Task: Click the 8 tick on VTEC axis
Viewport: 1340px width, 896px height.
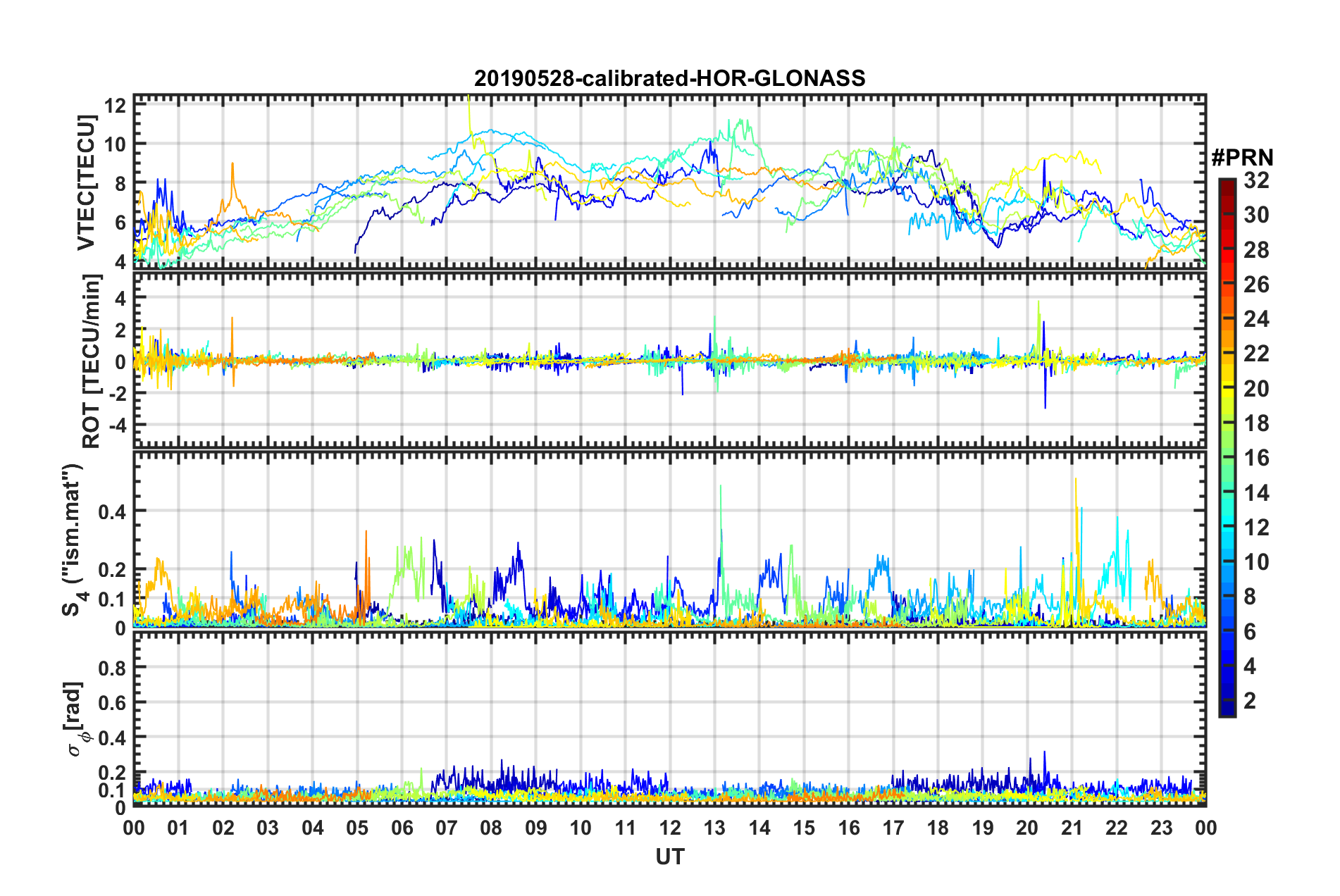Action: 120,184
